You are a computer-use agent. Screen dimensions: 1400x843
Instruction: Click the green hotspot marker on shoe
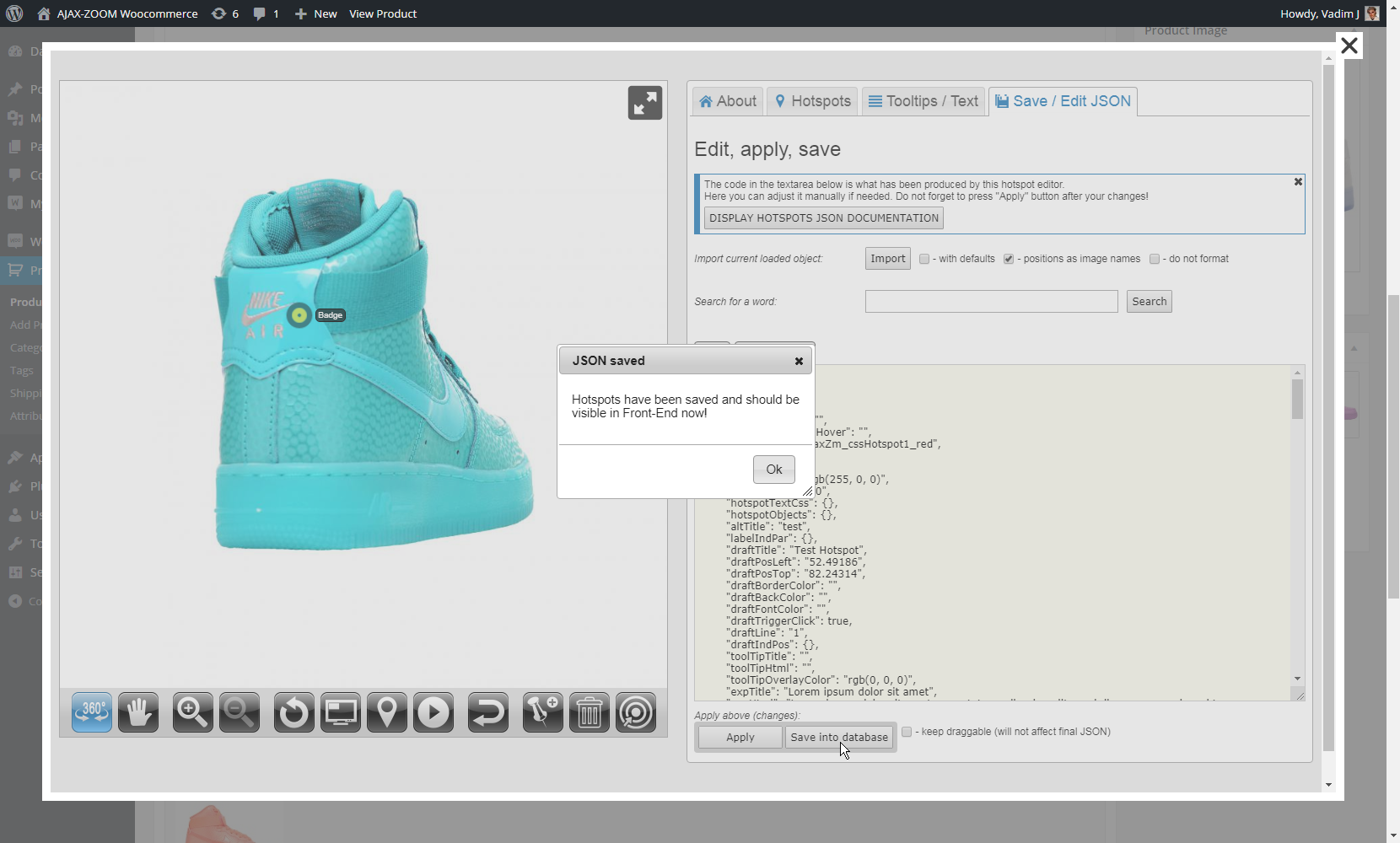299,315
